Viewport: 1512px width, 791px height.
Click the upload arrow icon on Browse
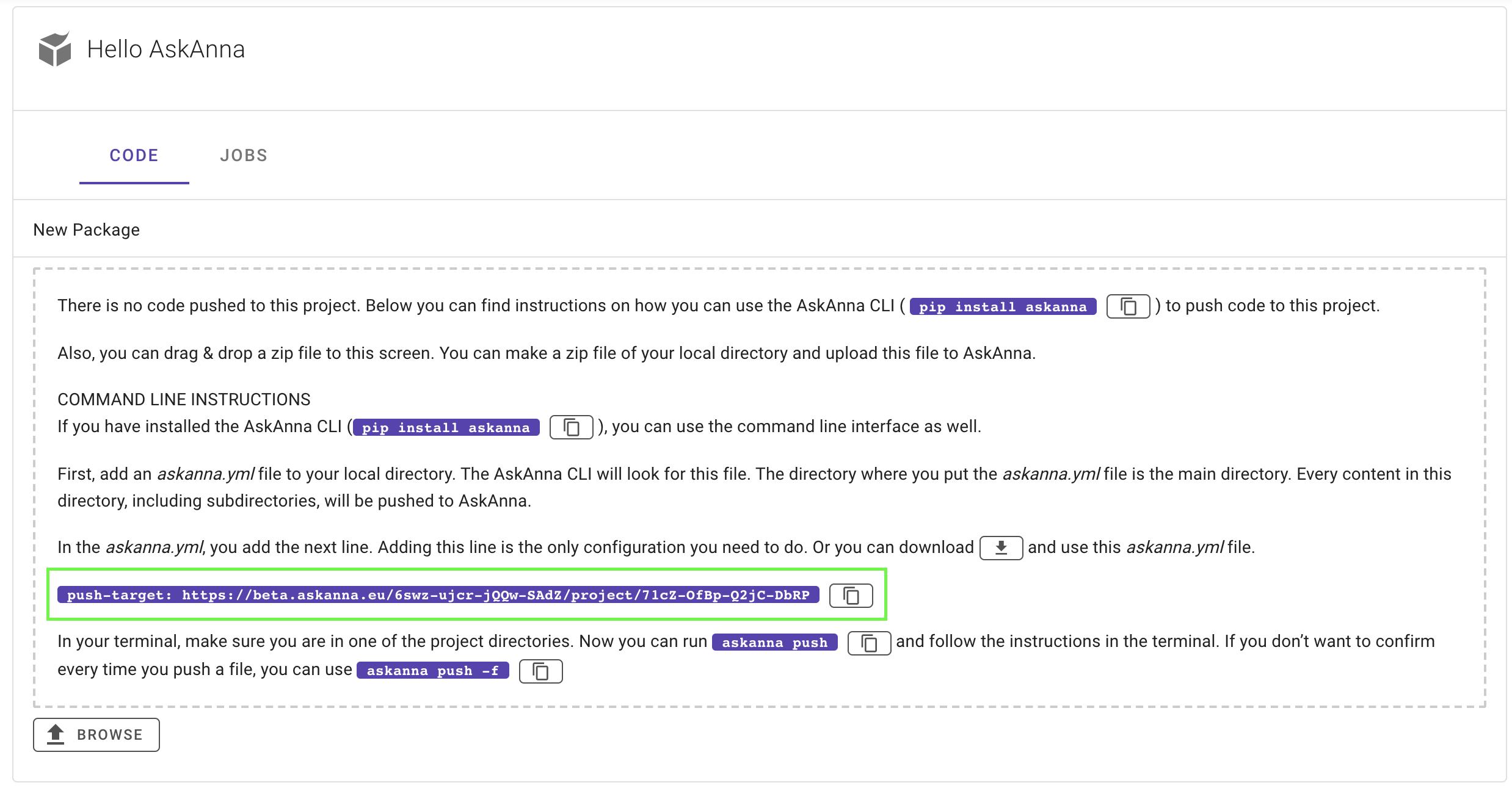click(x=56, y=734)
